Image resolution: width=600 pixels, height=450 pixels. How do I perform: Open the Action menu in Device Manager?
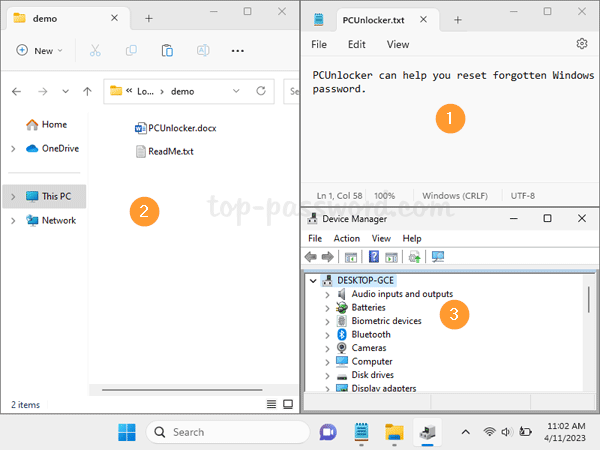346,239
